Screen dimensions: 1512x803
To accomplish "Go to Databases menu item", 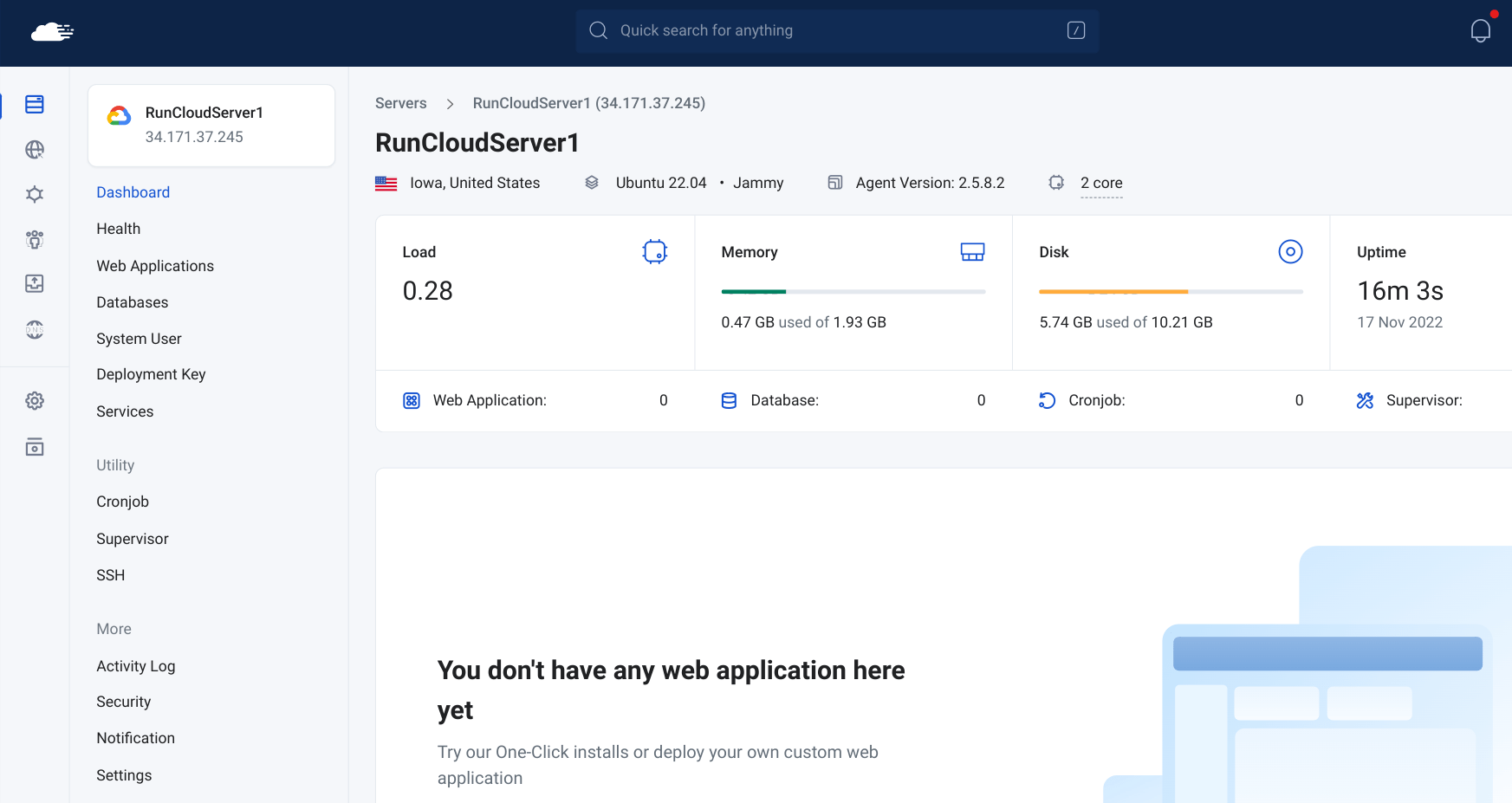I will [x=133, y=302].
